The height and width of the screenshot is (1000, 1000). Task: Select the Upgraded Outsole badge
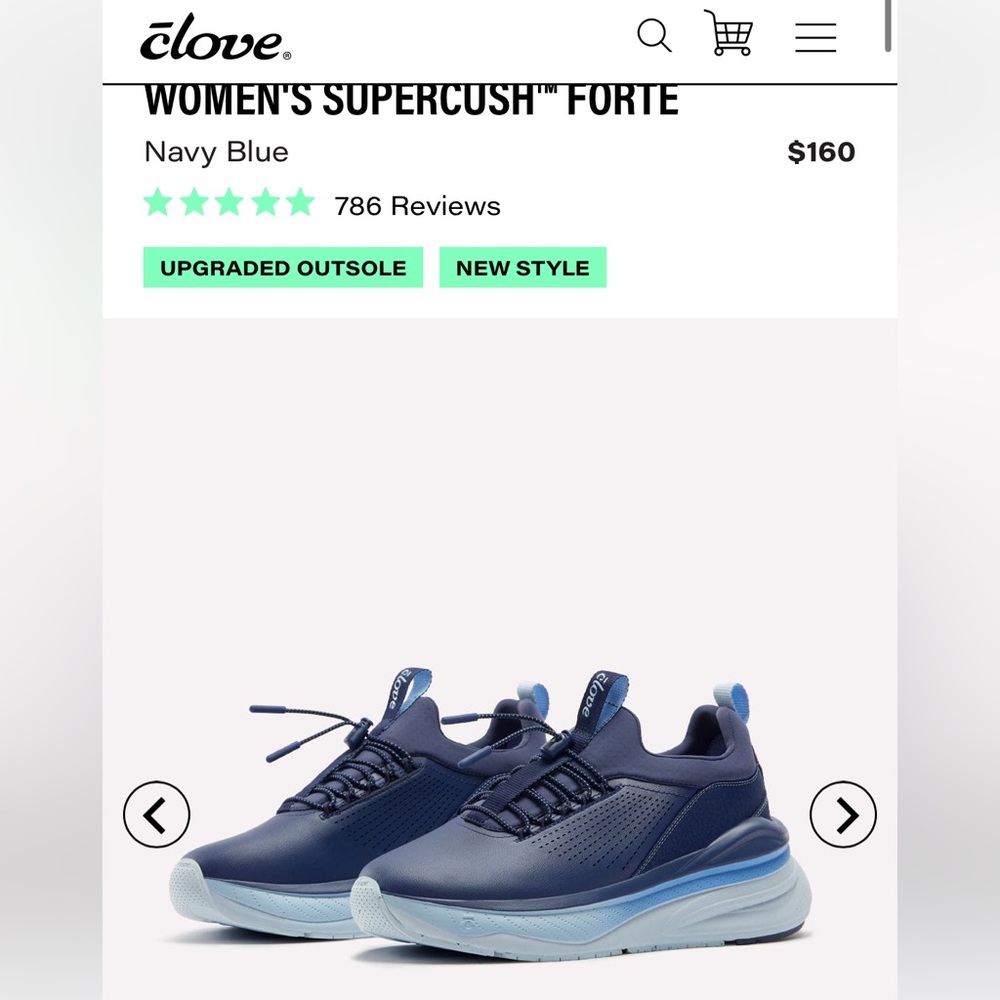[283, 267]
